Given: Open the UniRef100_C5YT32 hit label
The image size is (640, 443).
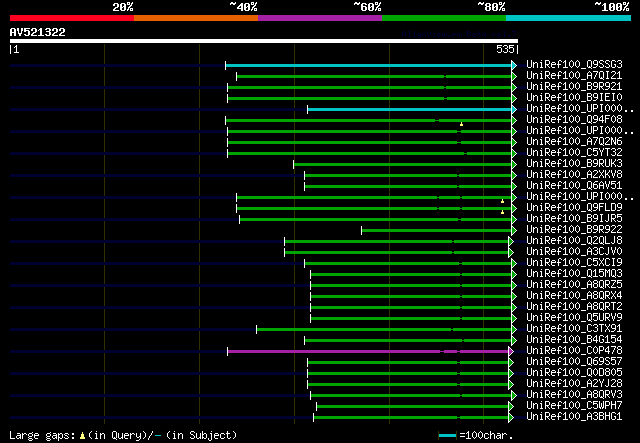Looking at the screenshot, I should [x=574, y=153].
